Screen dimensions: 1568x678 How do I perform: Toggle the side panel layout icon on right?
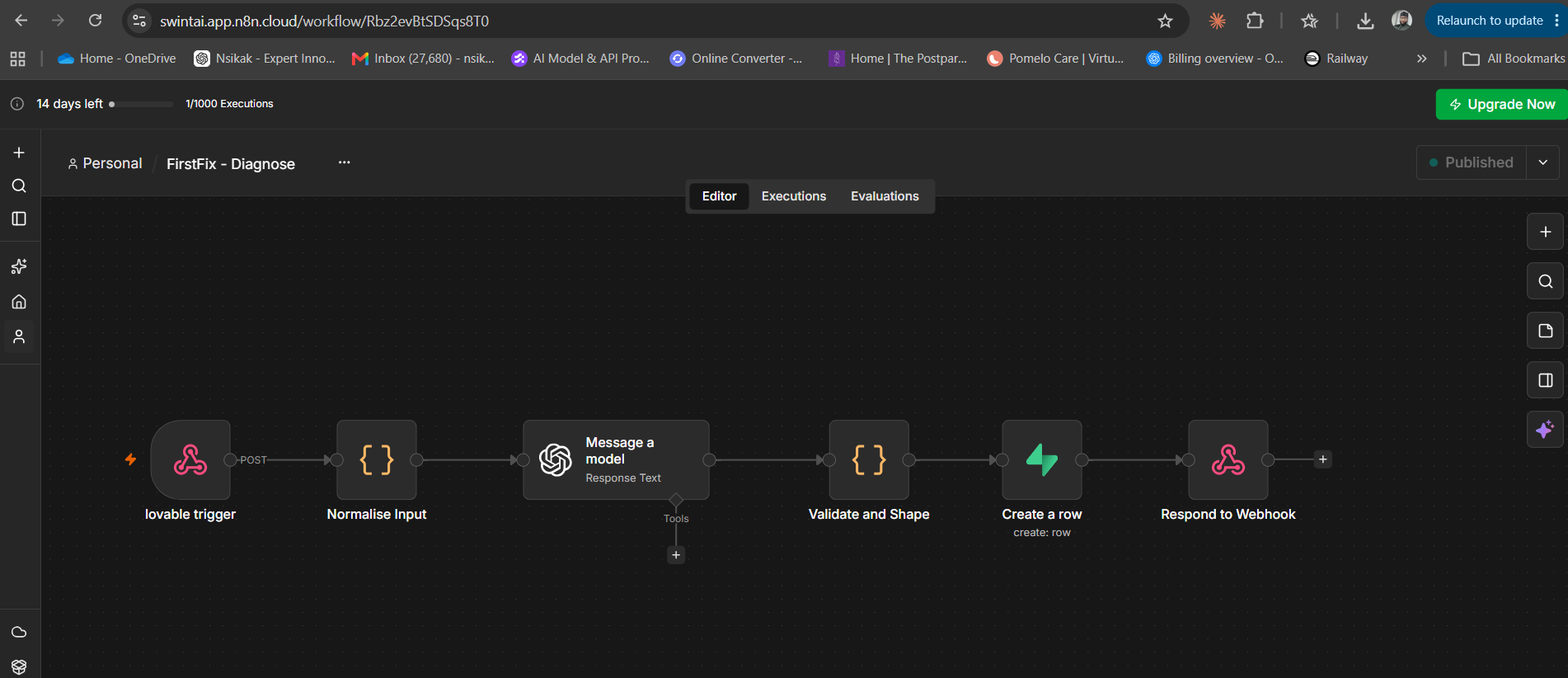[1546, 380]
